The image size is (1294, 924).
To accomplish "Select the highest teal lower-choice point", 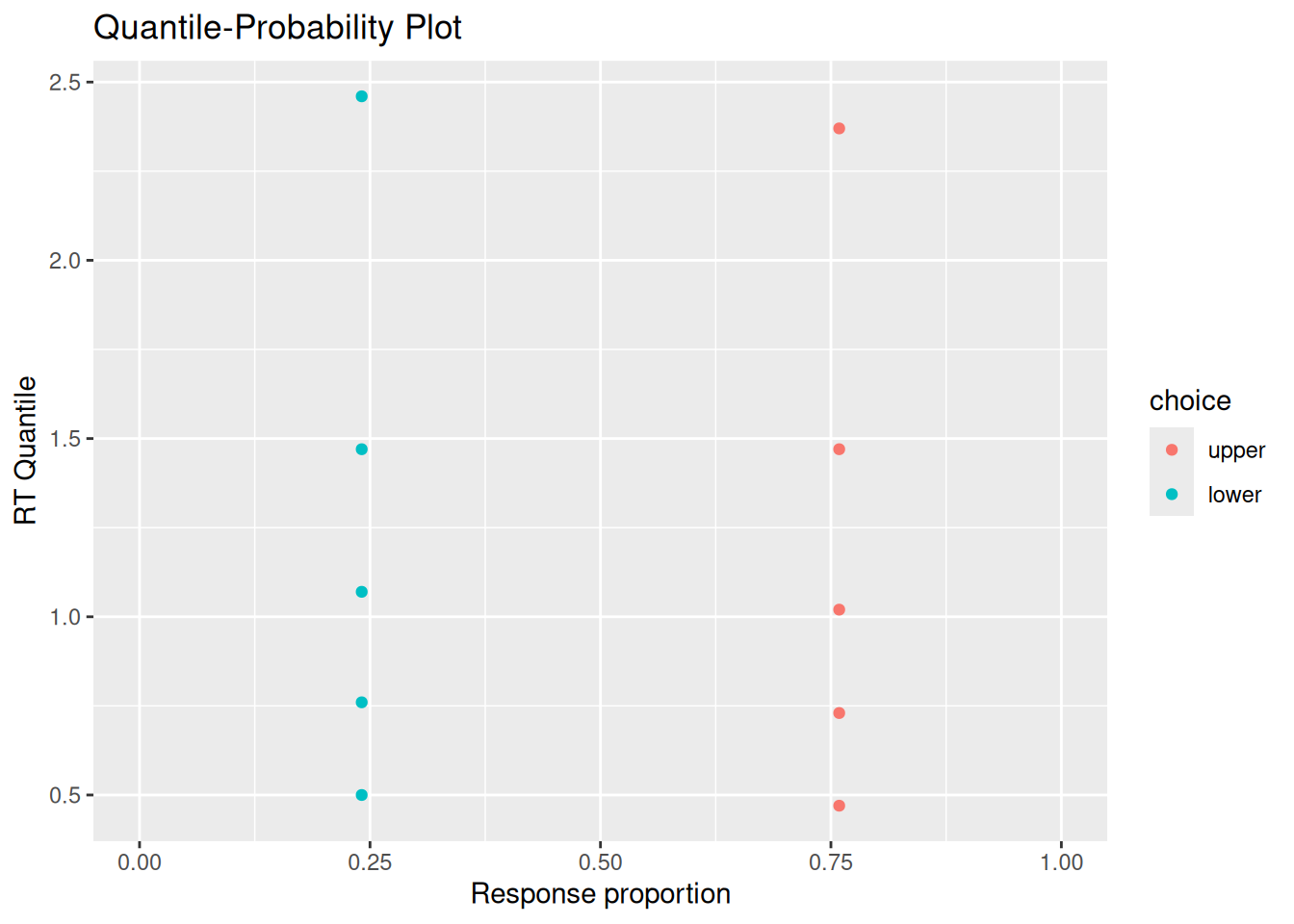I will (362, 96).
